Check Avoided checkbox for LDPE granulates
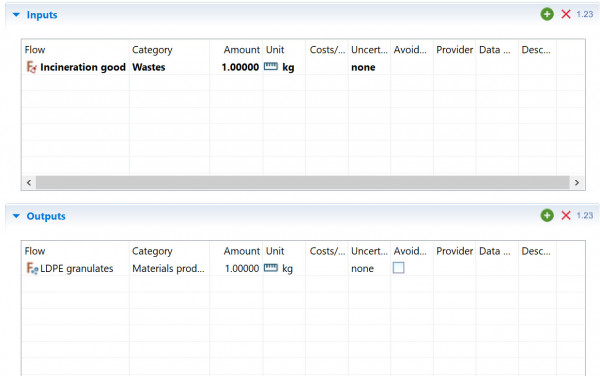This screenshot has width=600, height=376. 398,268
